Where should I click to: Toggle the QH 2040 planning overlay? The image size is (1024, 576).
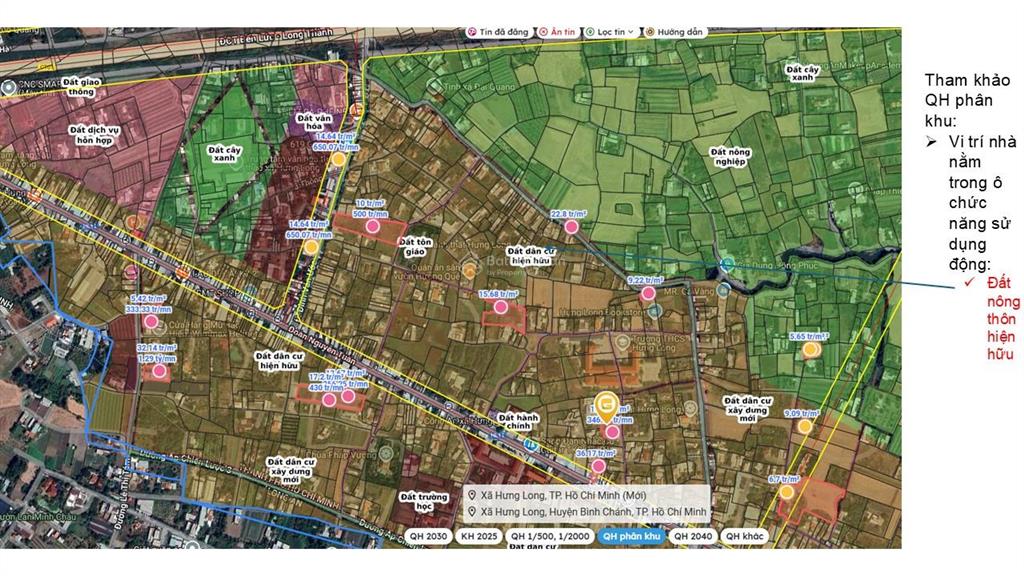coord(693,536)
